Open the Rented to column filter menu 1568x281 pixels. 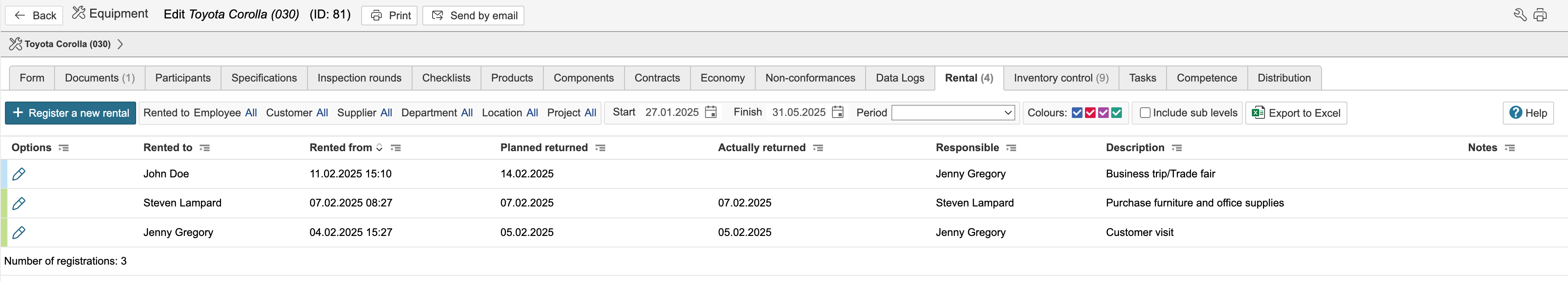(x=205, y=148)
